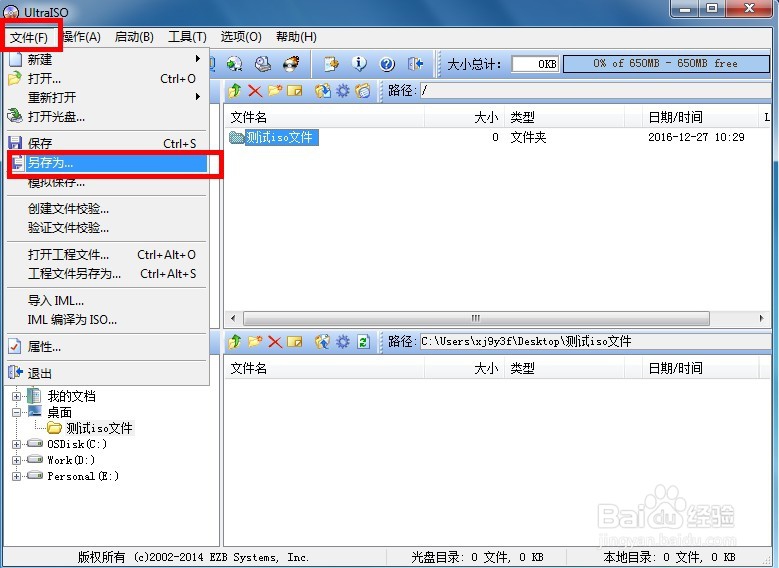Image resolution: width=779 pixels, height=568 pixels.
Task: Expand OSDisk(C:) tree node
Action: pyautogui.click(x=16, y=444)
